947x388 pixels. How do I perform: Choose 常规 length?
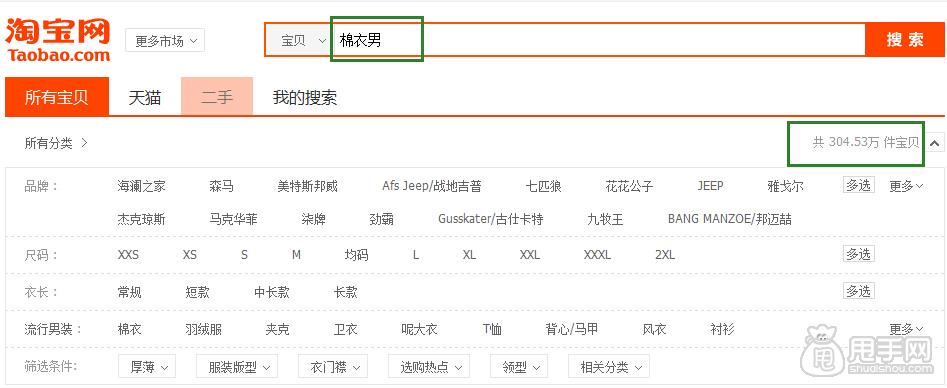click(129, 292)
